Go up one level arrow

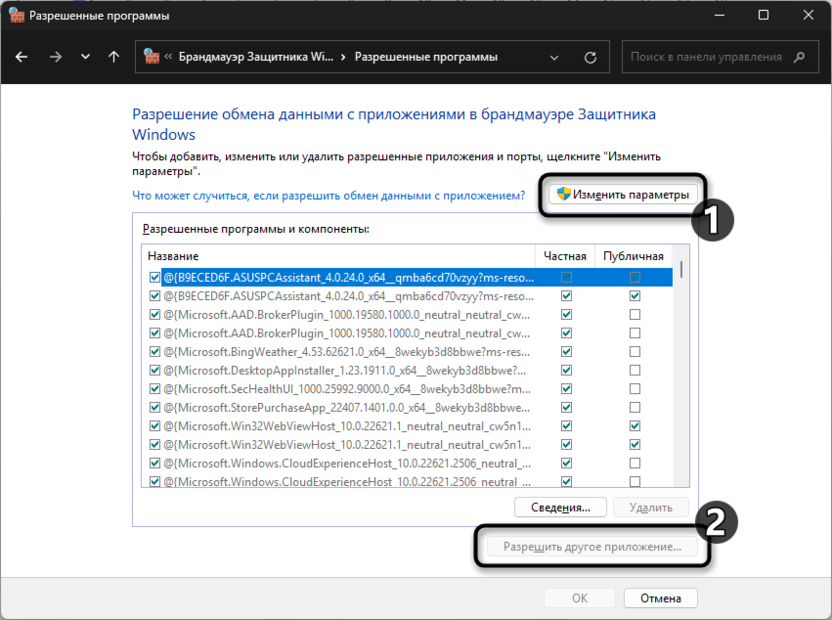pos(114,57)
